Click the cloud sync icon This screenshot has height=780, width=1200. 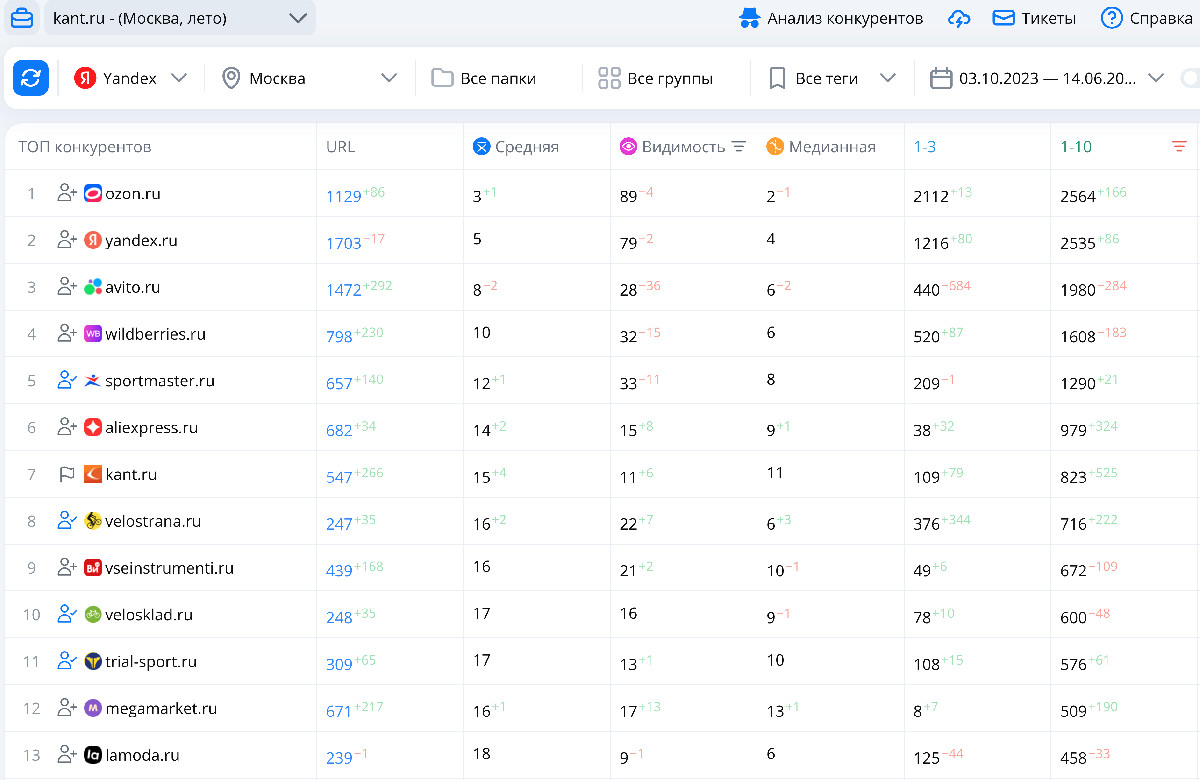[x=959, y=18]
